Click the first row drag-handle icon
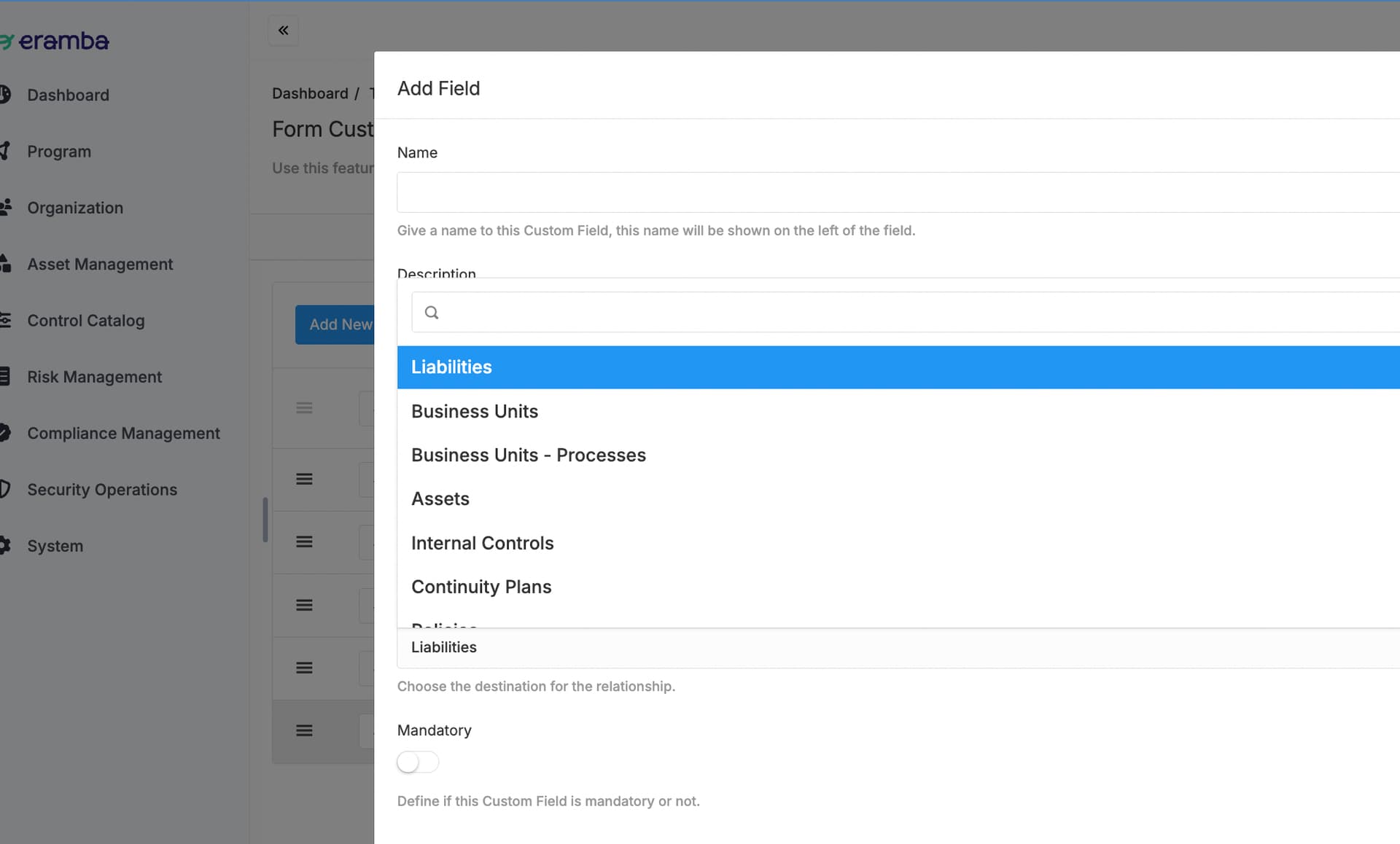Screen dimensions: 1400x844 click(304, 408)
